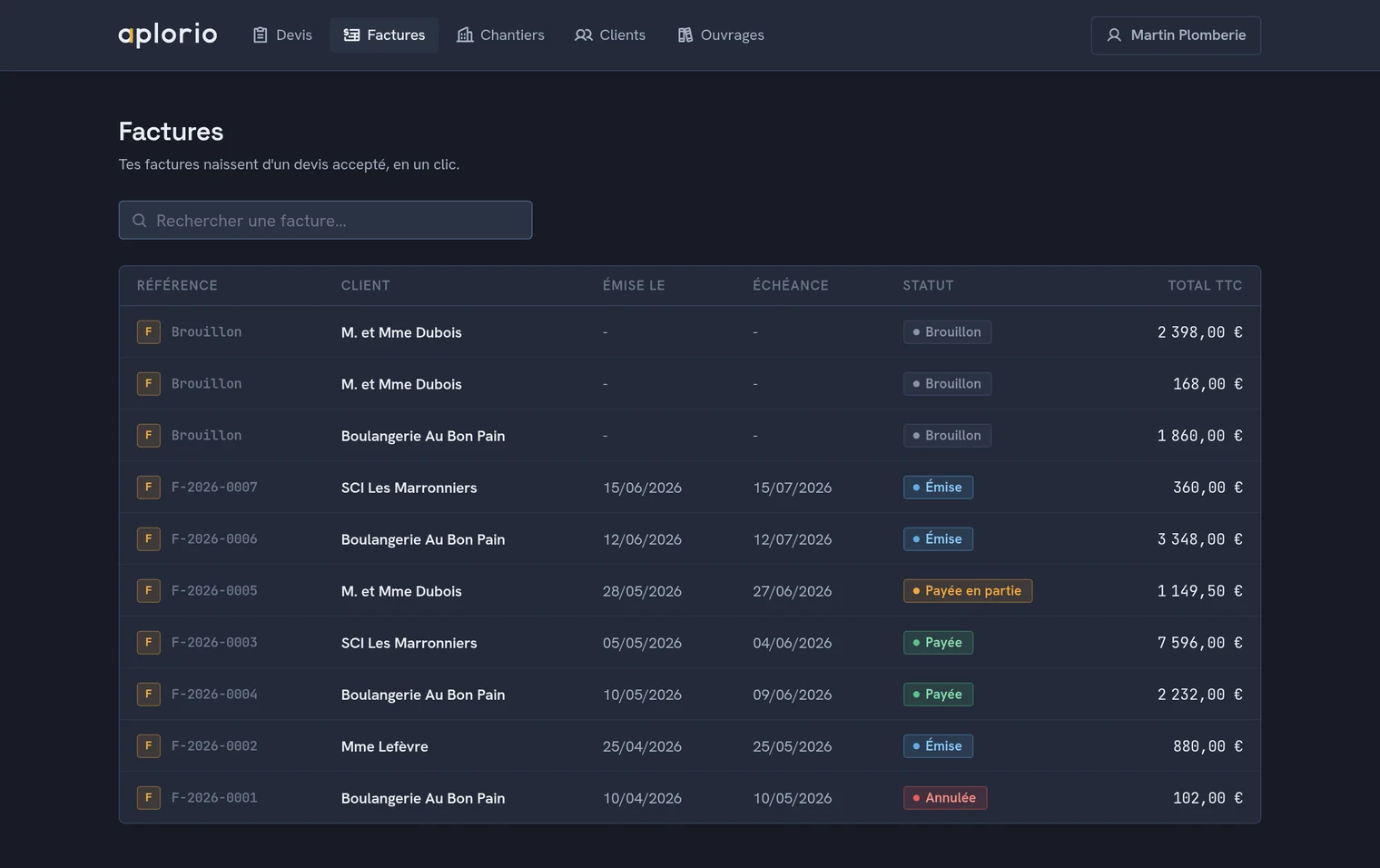The width and height of the screenshot is (1380, 868).
Task: Click the red Annulée status badge
Action: click(x=945, y=797)
